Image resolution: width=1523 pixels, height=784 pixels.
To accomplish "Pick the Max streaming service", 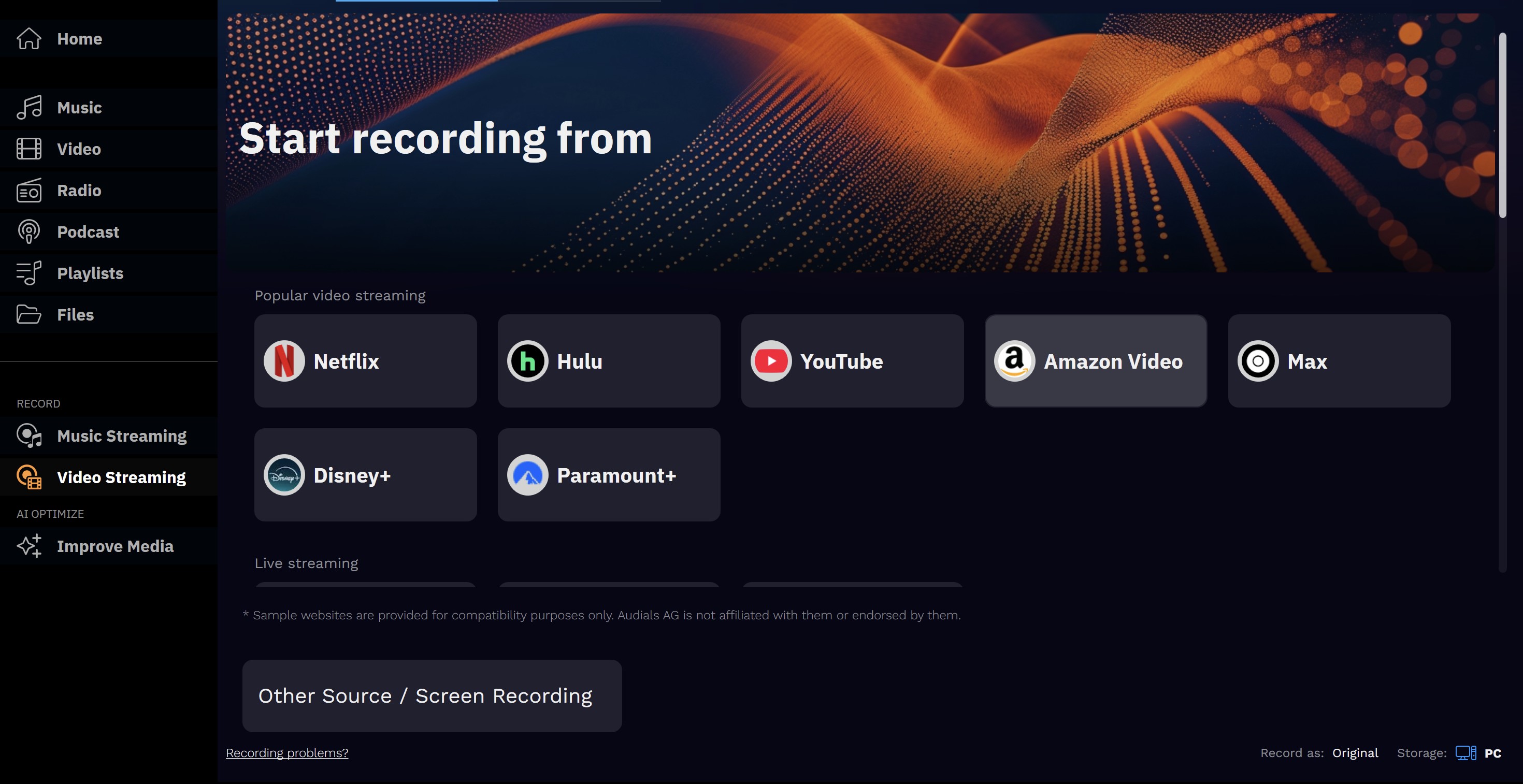I will pyautogui.click(x=1339, y=361).
